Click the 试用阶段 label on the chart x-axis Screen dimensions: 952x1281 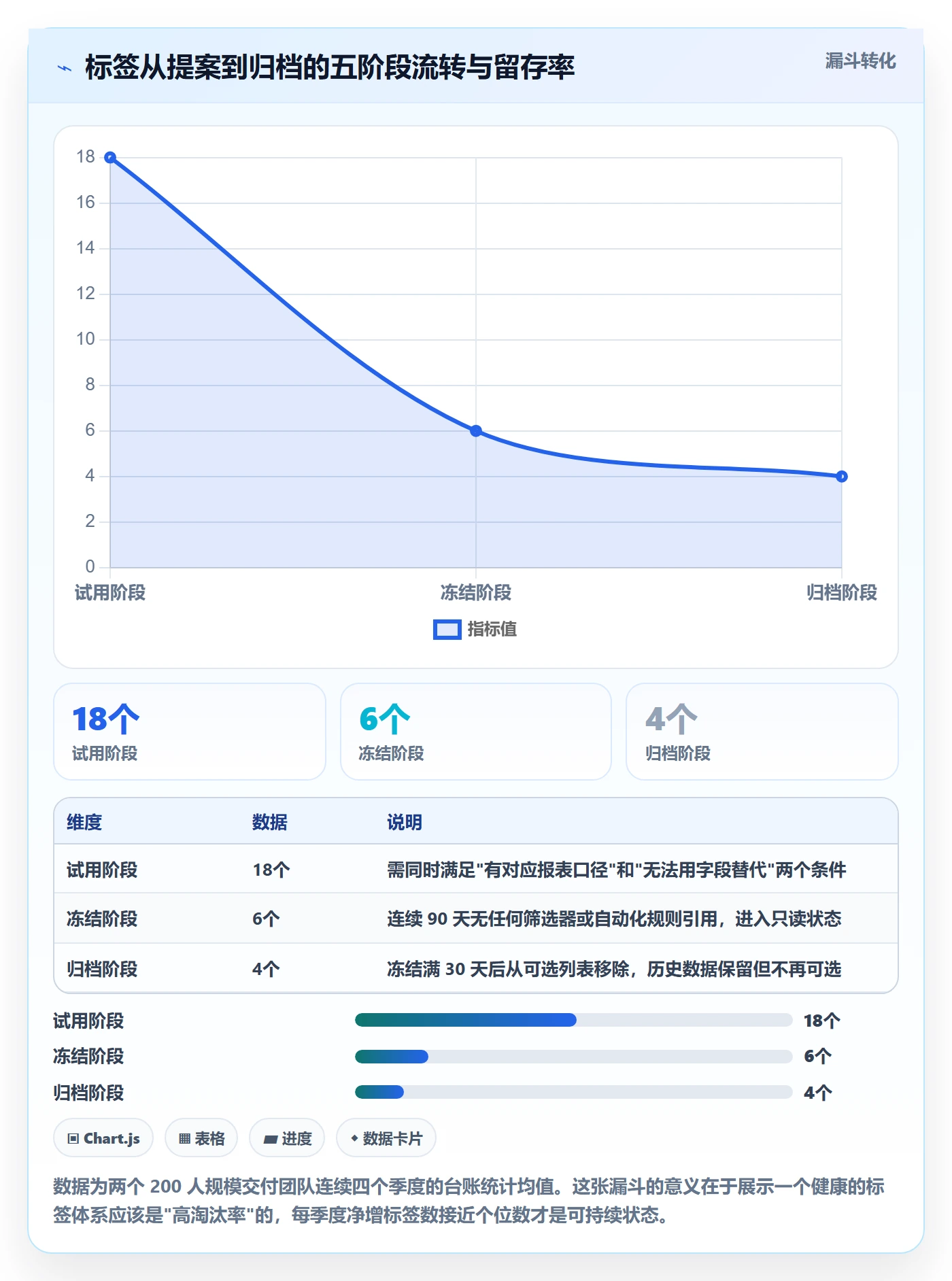coord(110,593)
